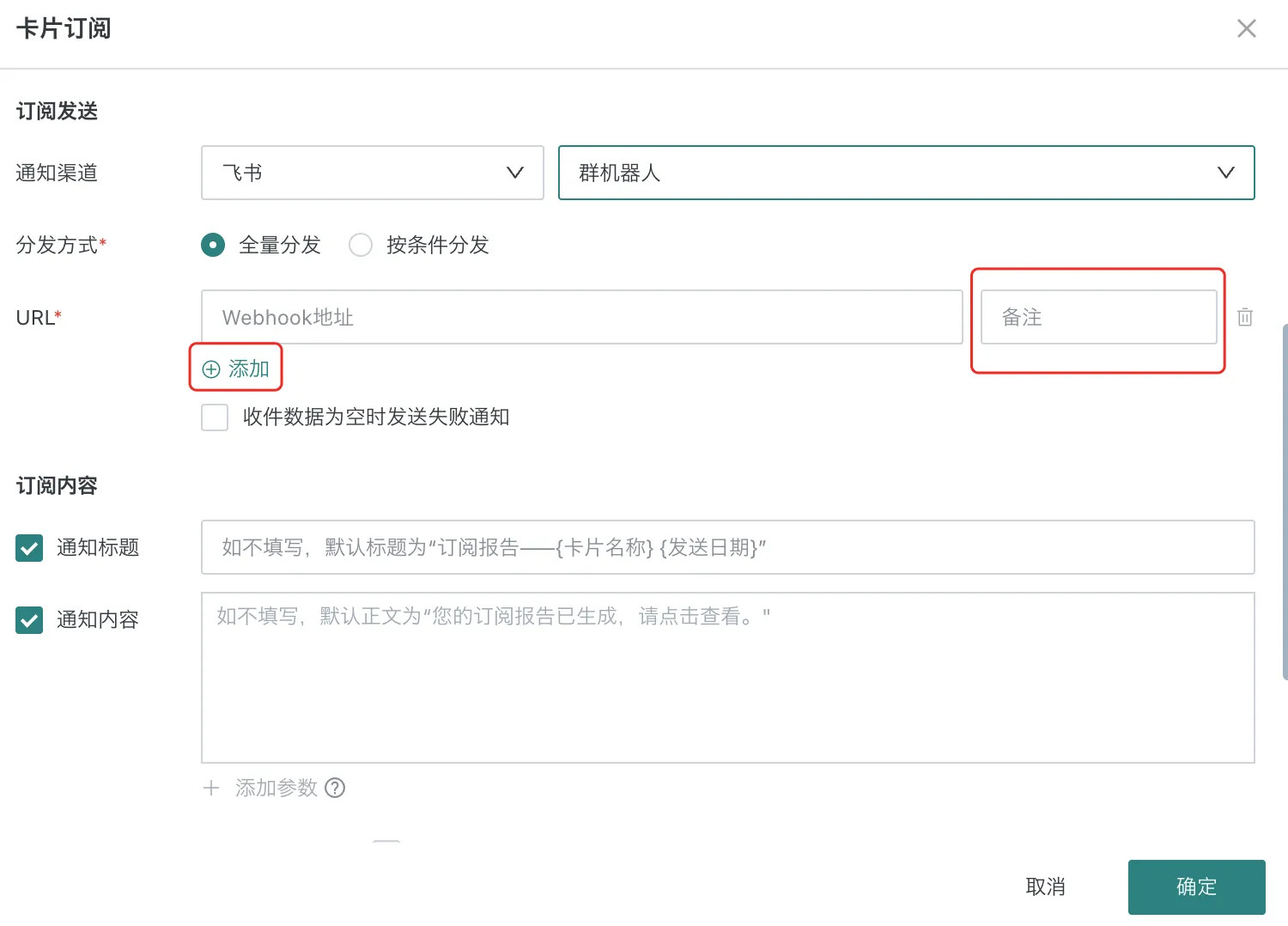
Task: Uncheck the 通知标题 checkbox
Action: coord(29,548)
